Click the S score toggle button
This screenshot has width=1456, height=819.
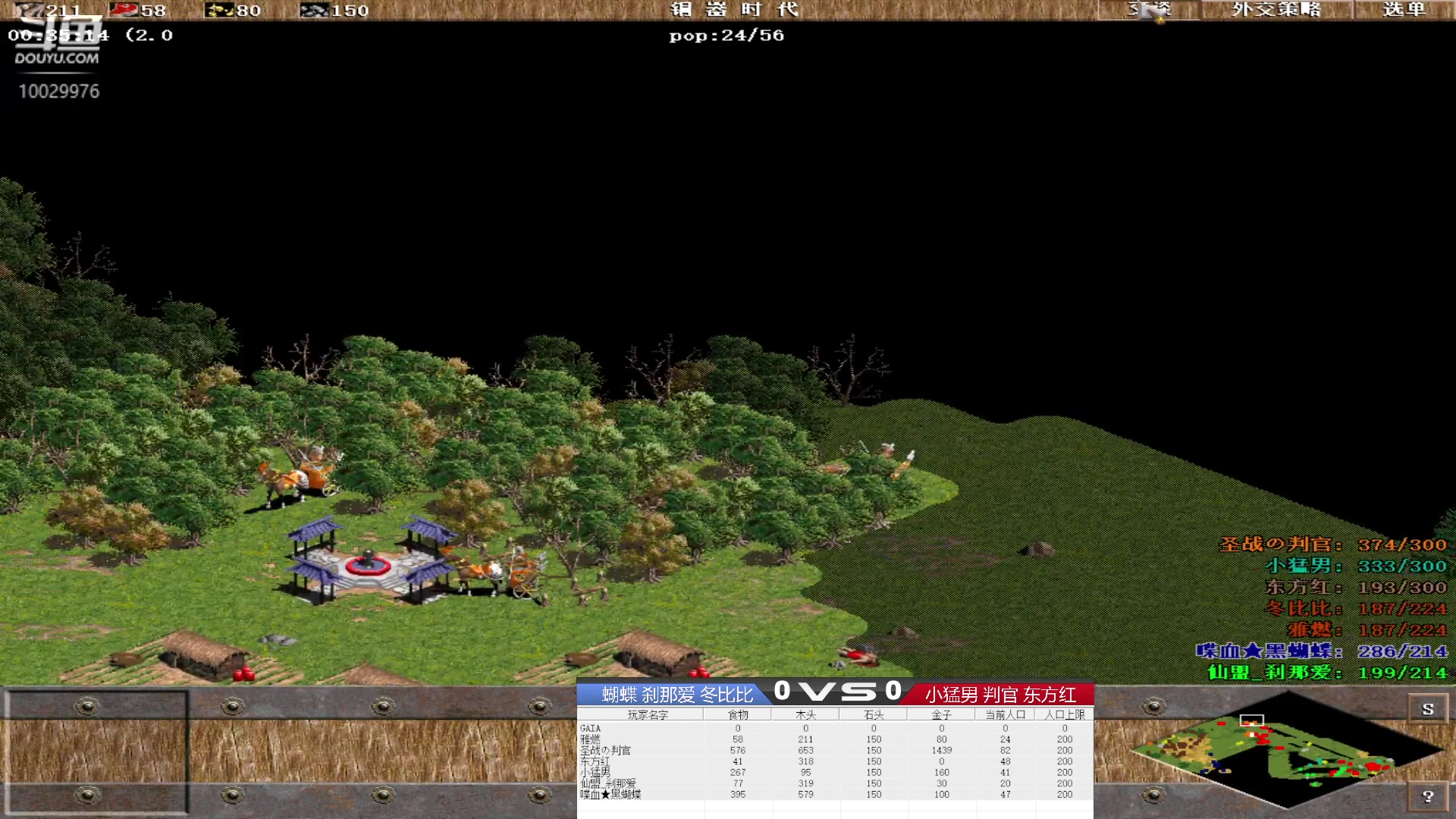[1428, 709]
